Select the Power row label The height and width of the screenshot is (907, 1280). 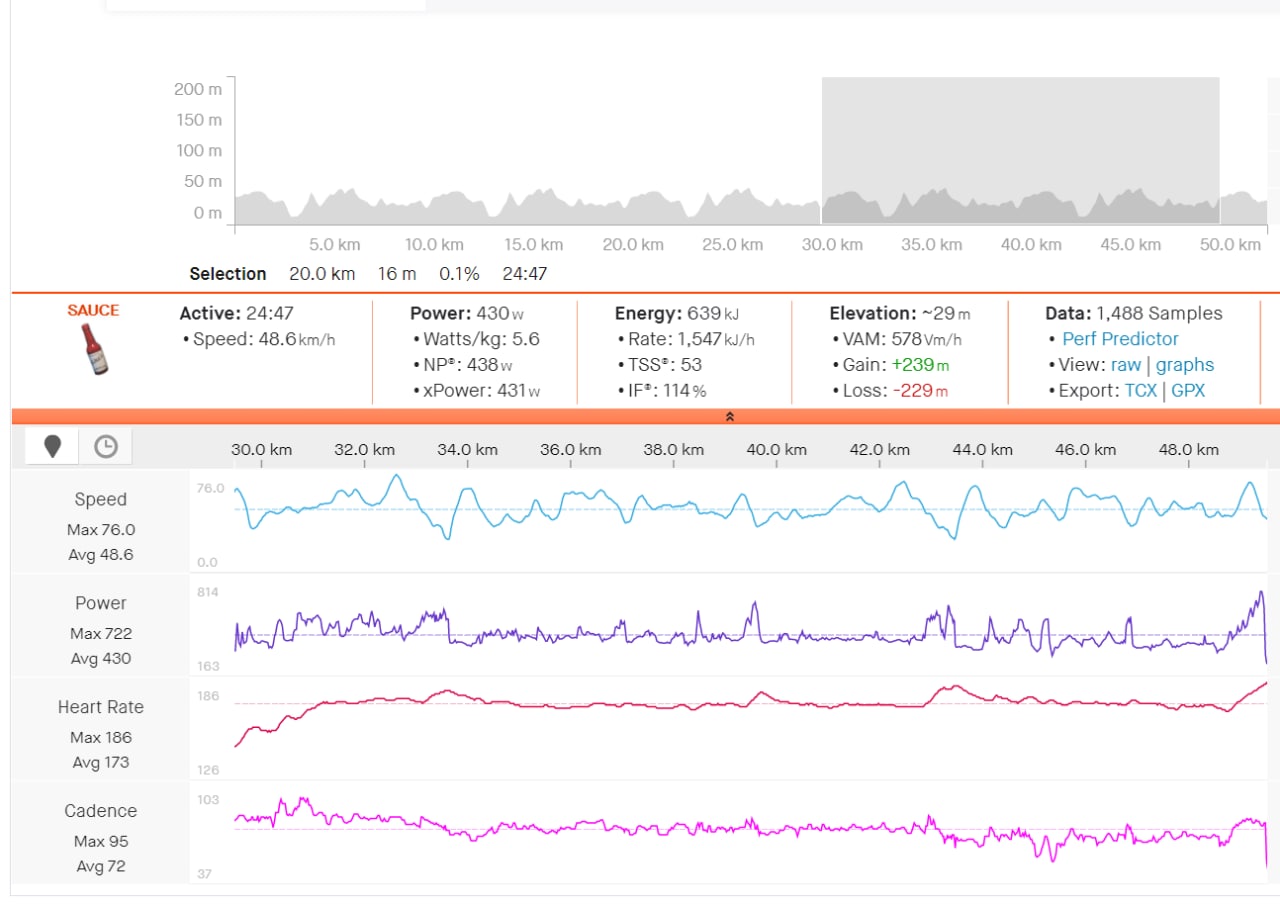pos(101,603)
